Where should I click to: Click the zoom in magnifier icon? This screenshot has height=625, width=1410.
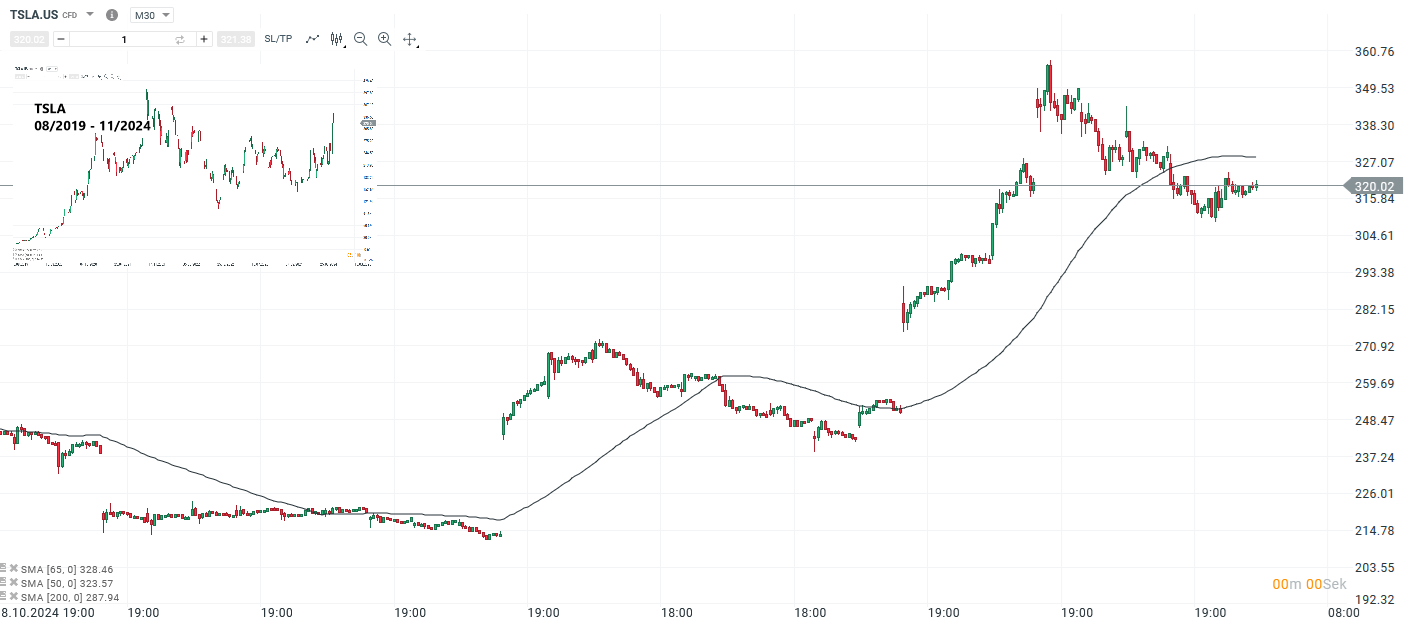point(385,39)
